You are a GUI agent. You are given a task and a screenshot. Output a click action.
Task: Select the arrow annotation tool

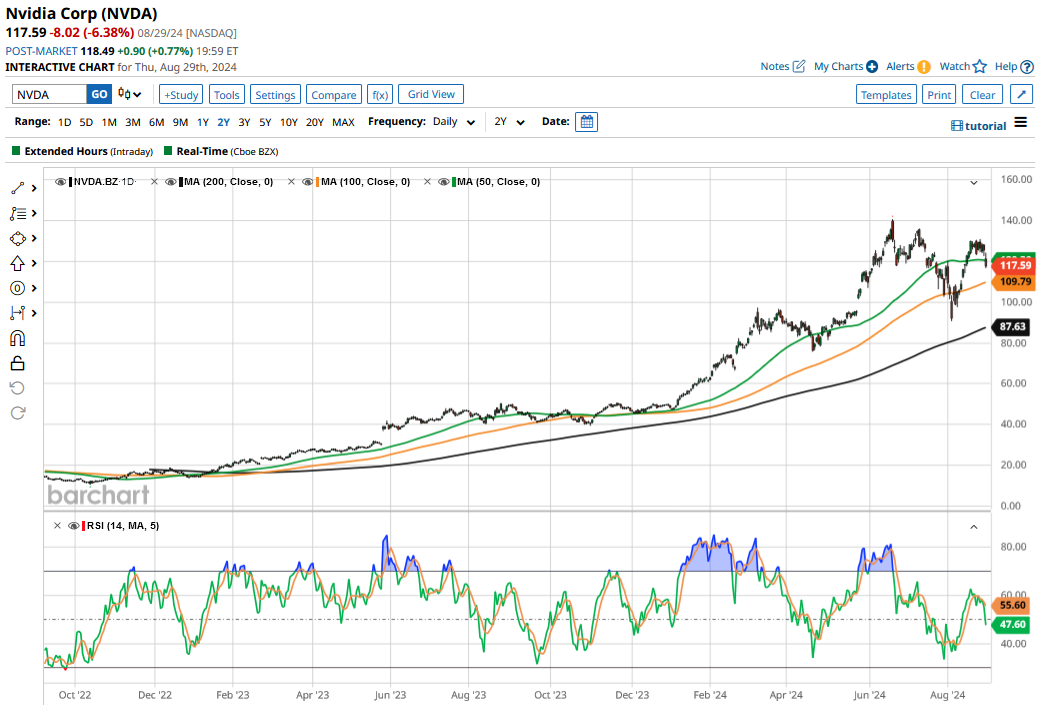[17, 263]
